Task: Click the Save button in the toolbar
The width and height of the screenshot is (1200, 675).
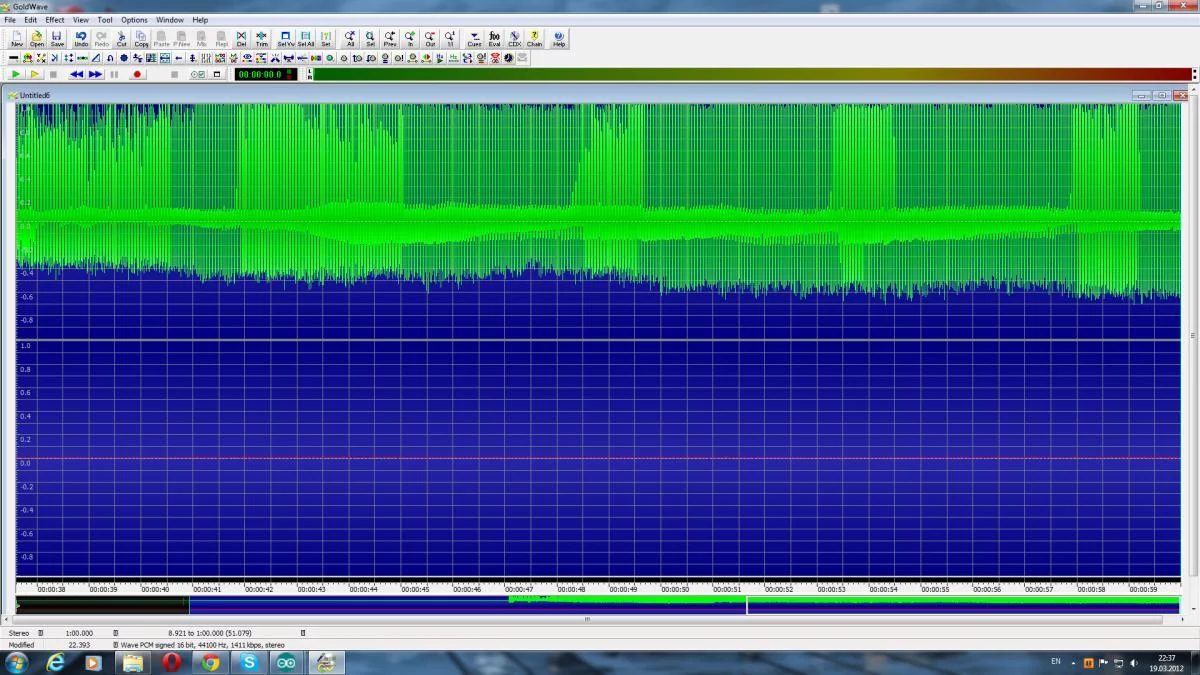Action: tap(57, 38)
